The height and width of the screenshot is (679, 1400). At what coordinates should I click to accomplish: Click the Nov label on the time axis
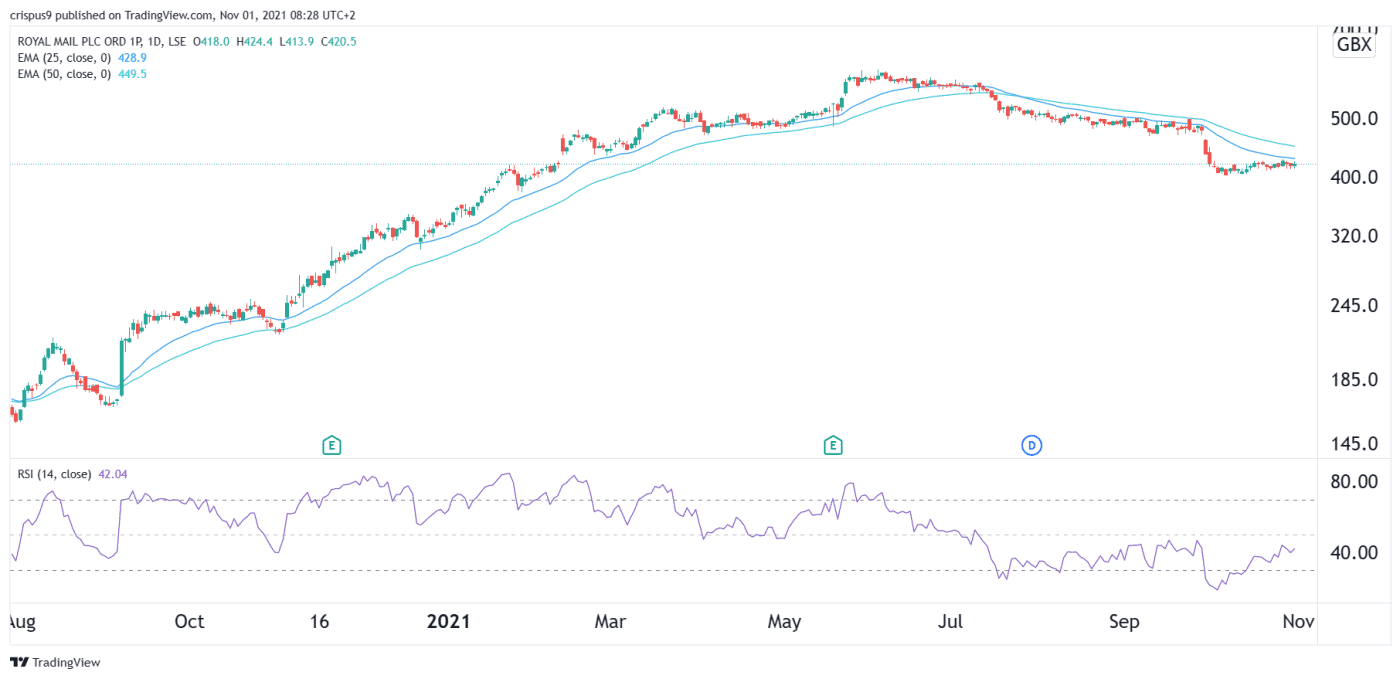pyautogui.click(x=1297, y=622)
